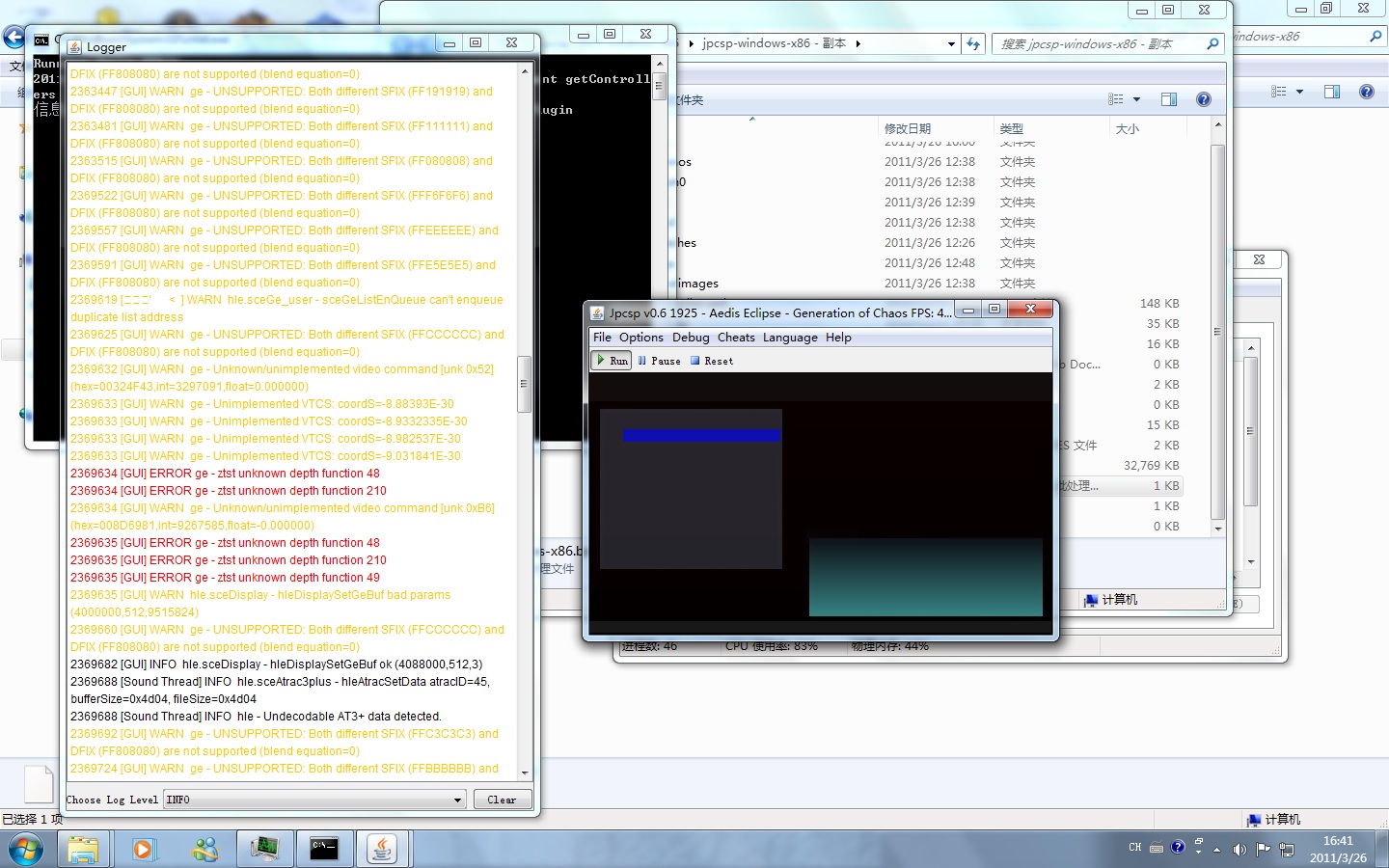Show hidden system tray icons

tap(1216, 849)
